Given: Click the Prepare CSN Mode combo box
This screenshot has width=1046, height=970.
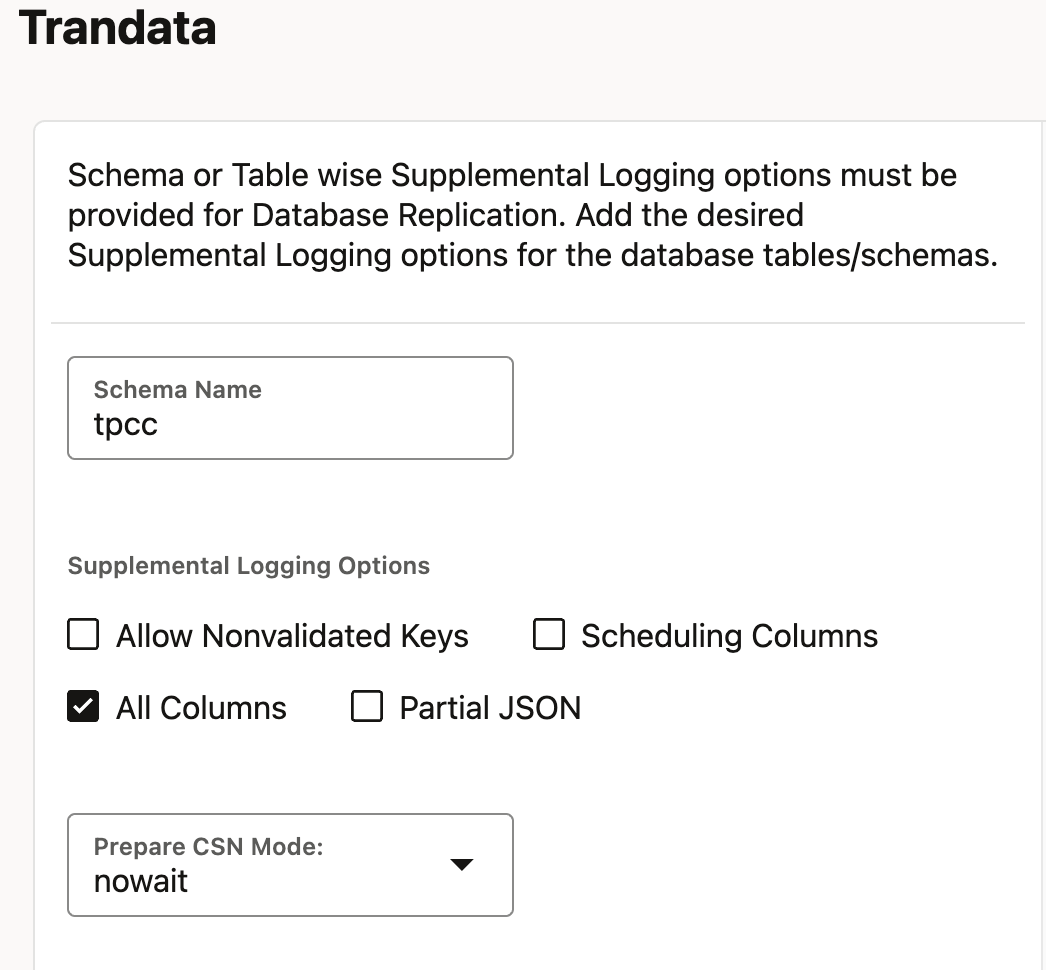Looking at the screenshot, I should coord(290,865).
